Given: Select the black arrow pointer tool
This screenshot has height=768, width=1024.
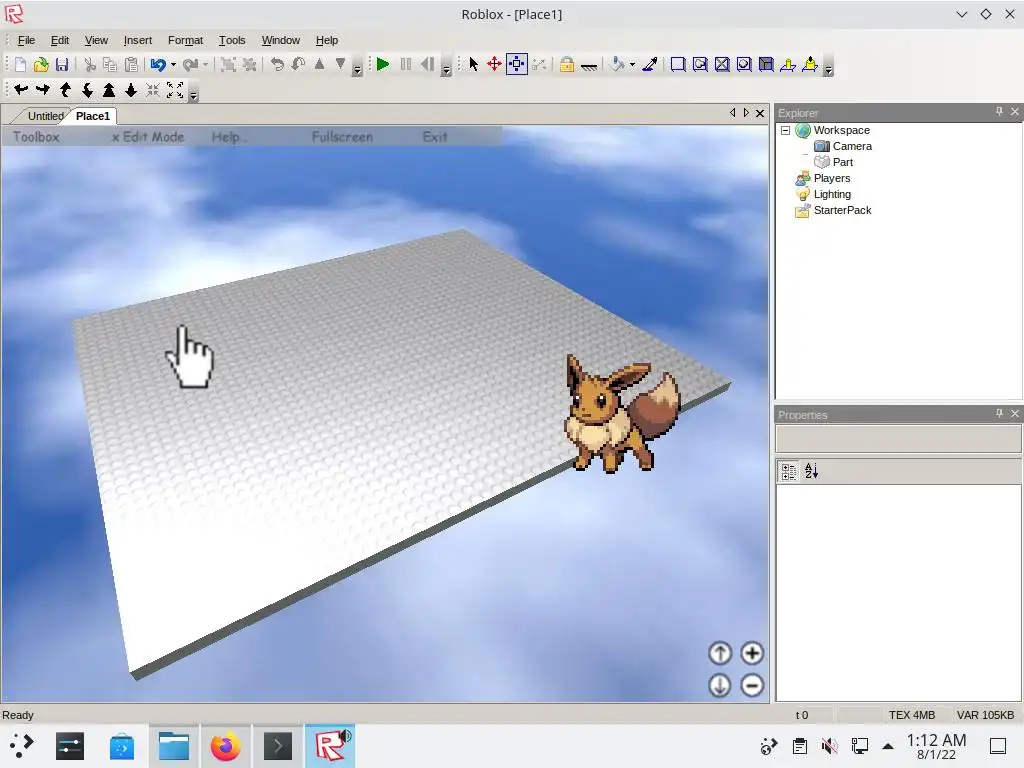Looking at the screenshot, I should [473, 64].
